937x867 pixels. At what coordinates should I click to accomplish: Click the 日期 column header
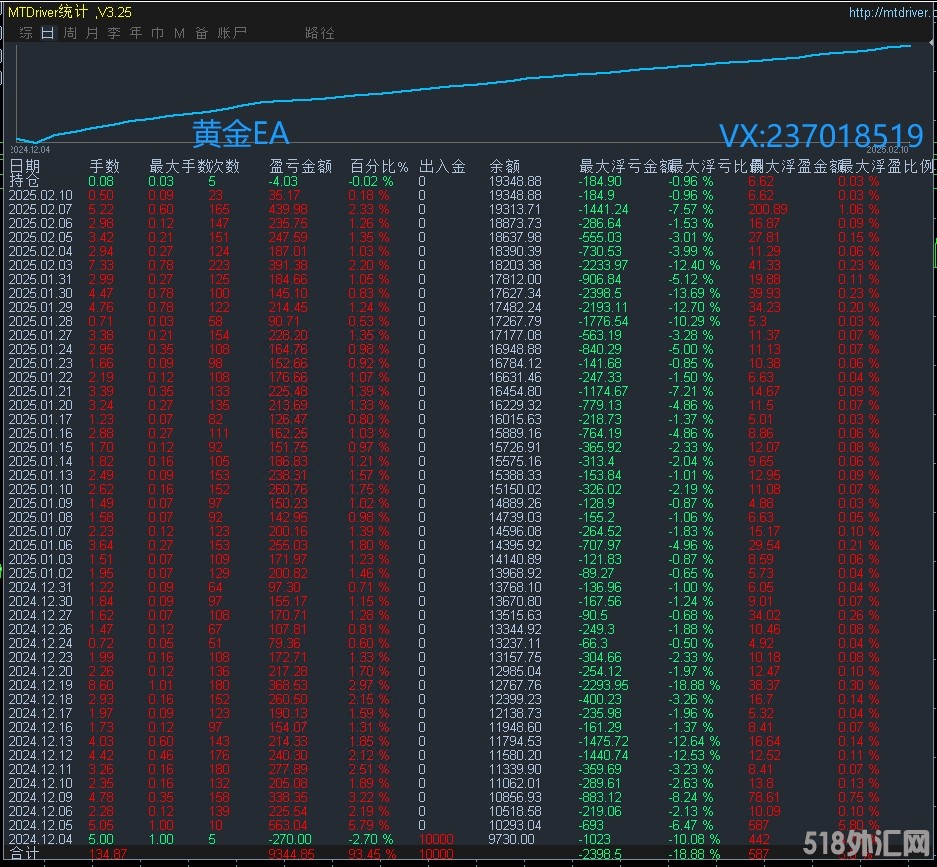click(x=25, y=166)
